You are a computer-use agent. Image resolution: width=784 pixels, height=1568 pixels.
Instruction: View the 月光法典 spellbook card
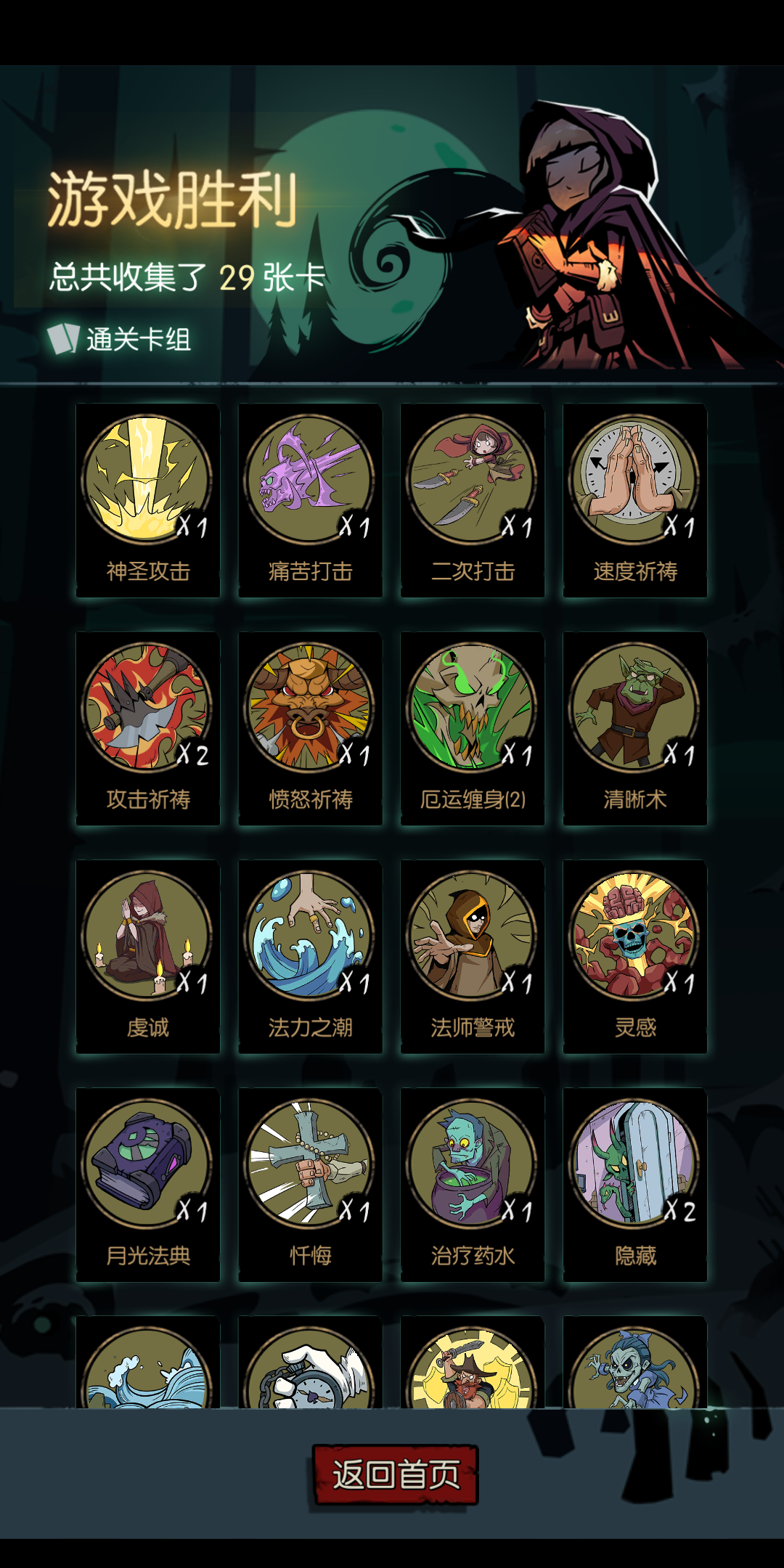[x=148, y=1184]
